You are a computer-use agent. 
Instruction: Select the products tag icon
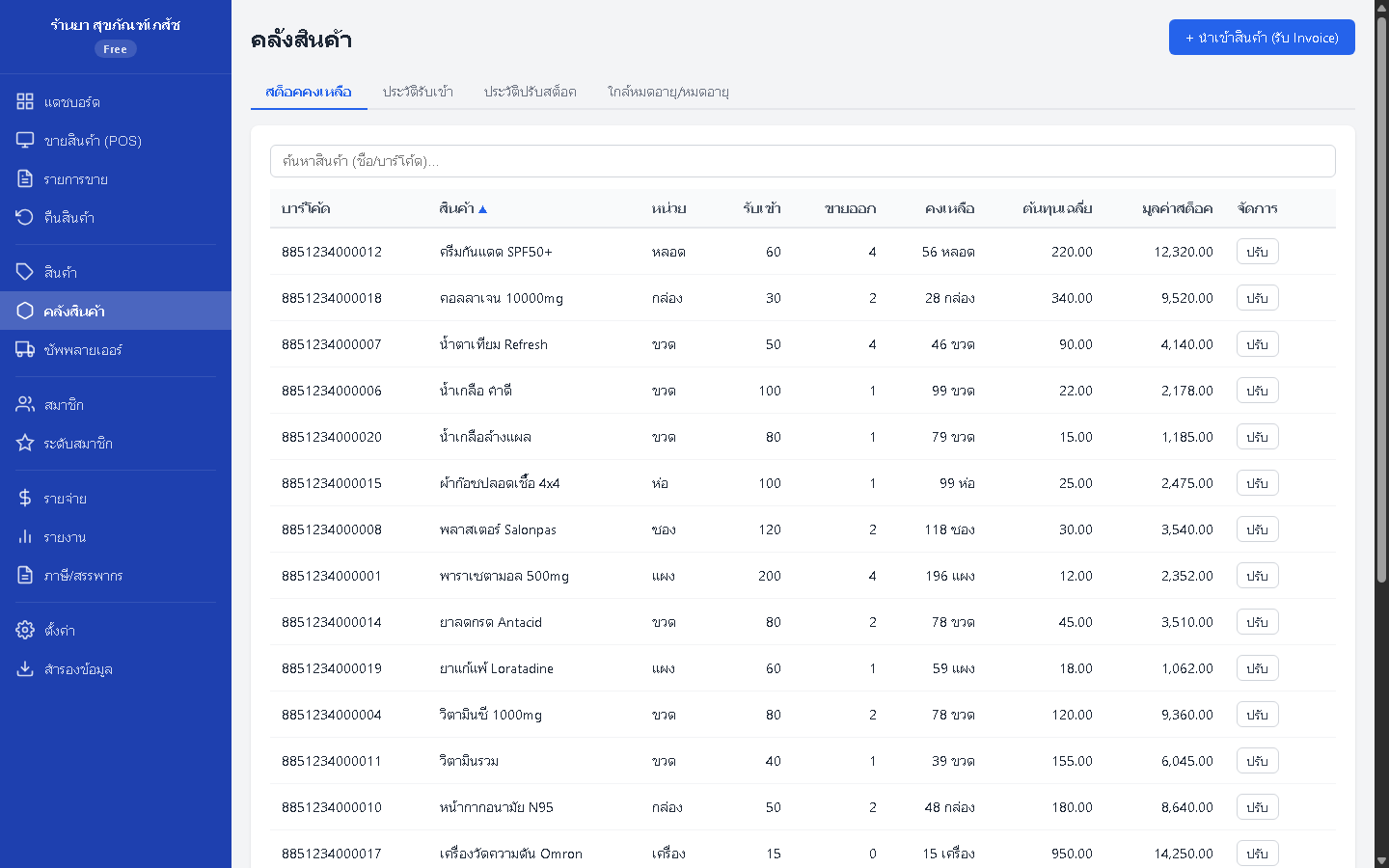coord(25,272)
